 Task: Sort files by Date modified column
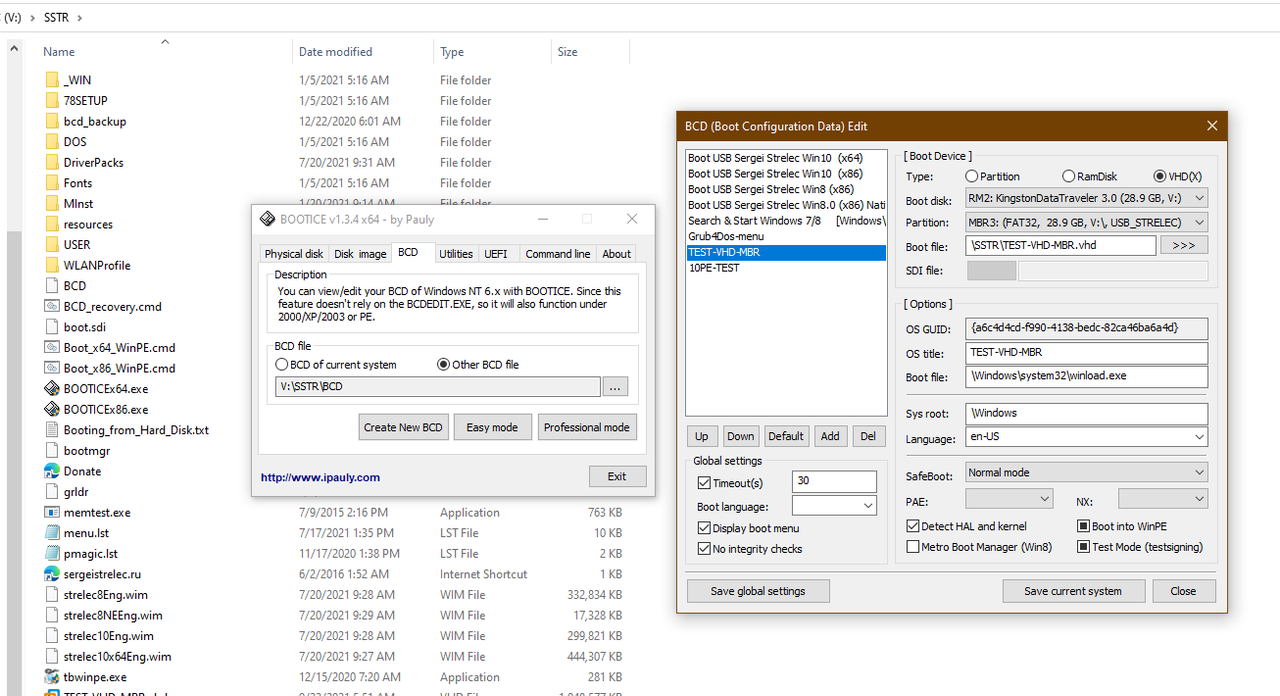coord(335,52)
